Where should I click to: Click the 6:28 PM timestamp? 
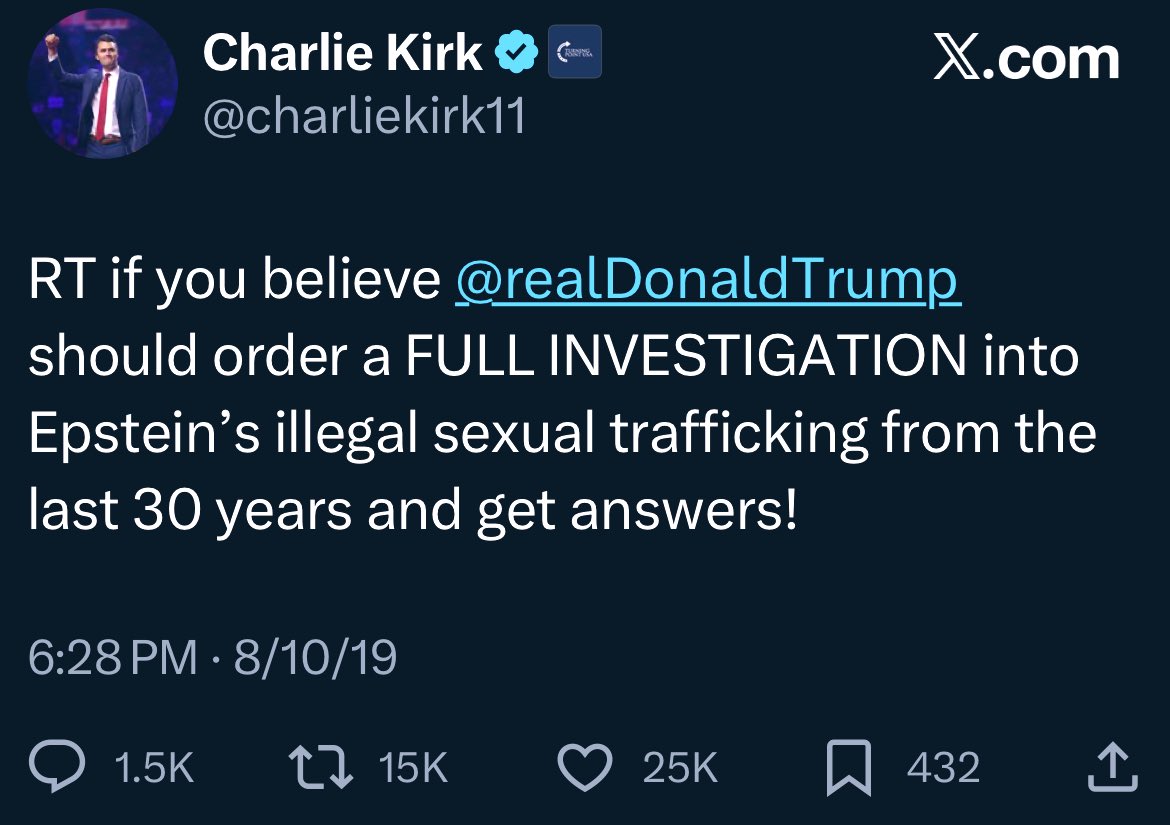(x=113, y=657)
